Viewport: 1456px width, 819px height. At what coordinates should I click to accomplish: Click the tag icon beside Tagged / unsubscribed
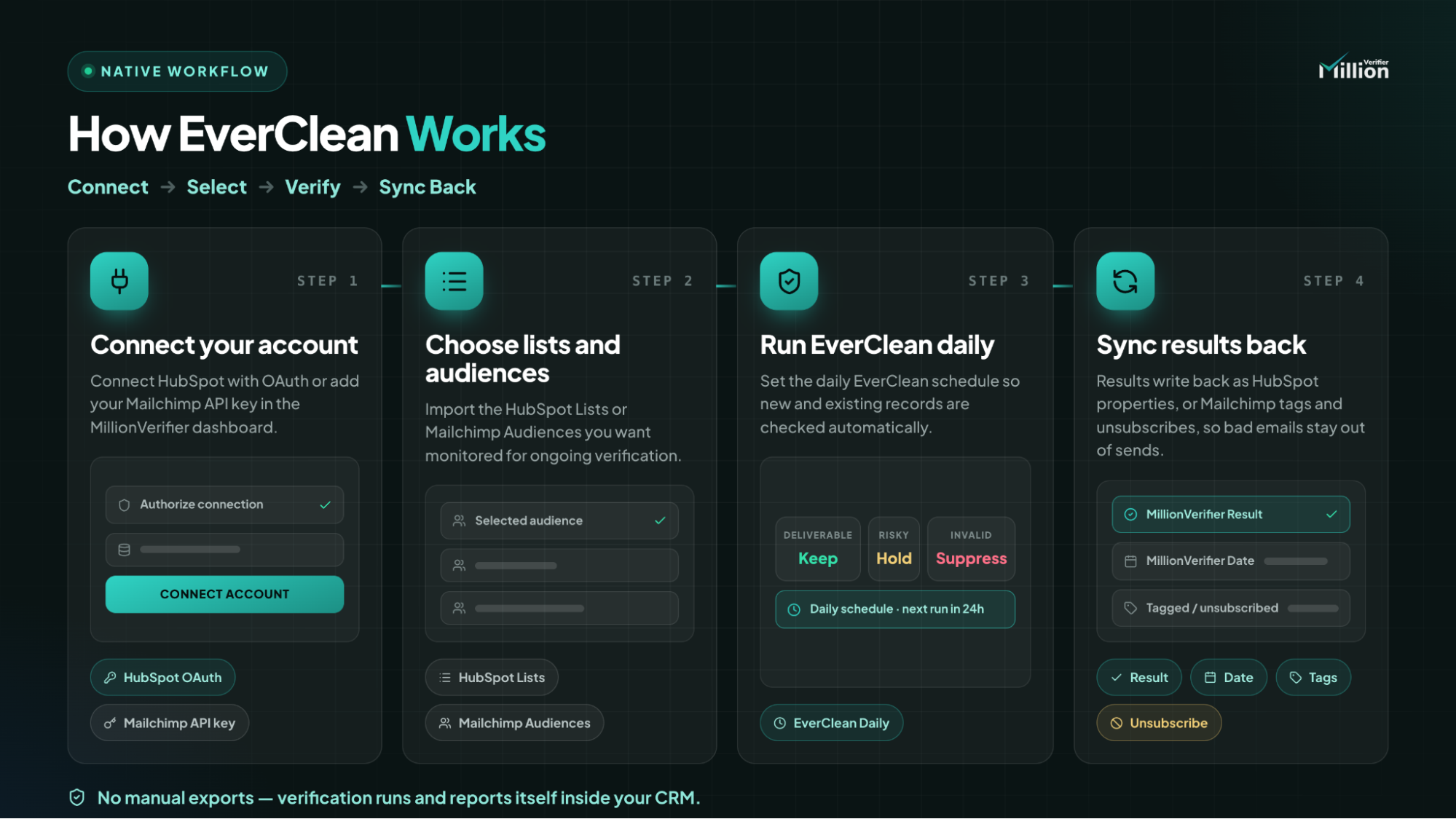[1131, 608]
